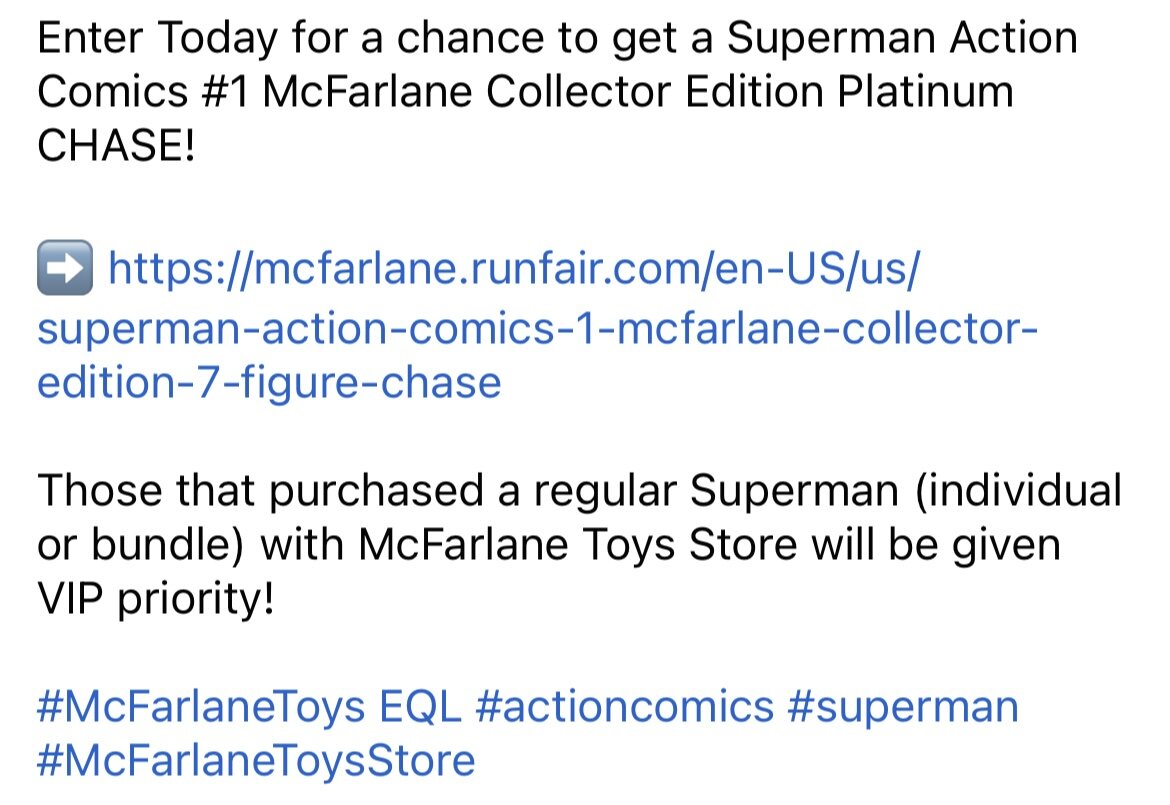Click the 'or bundle)' text
This screenshot has width=1170, height=805.
click(140, 545)
